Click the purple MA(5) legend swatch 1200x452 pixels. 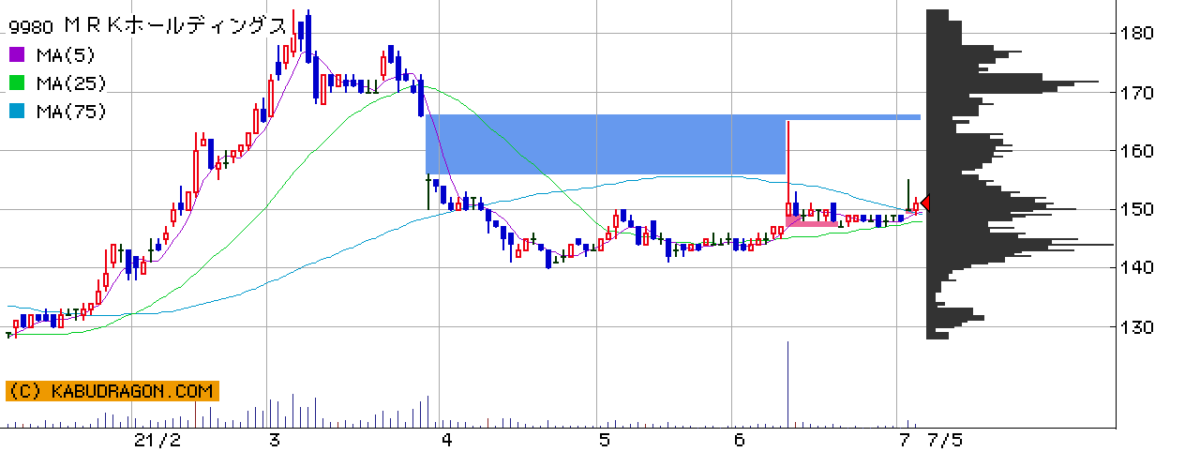click(16, 55)
